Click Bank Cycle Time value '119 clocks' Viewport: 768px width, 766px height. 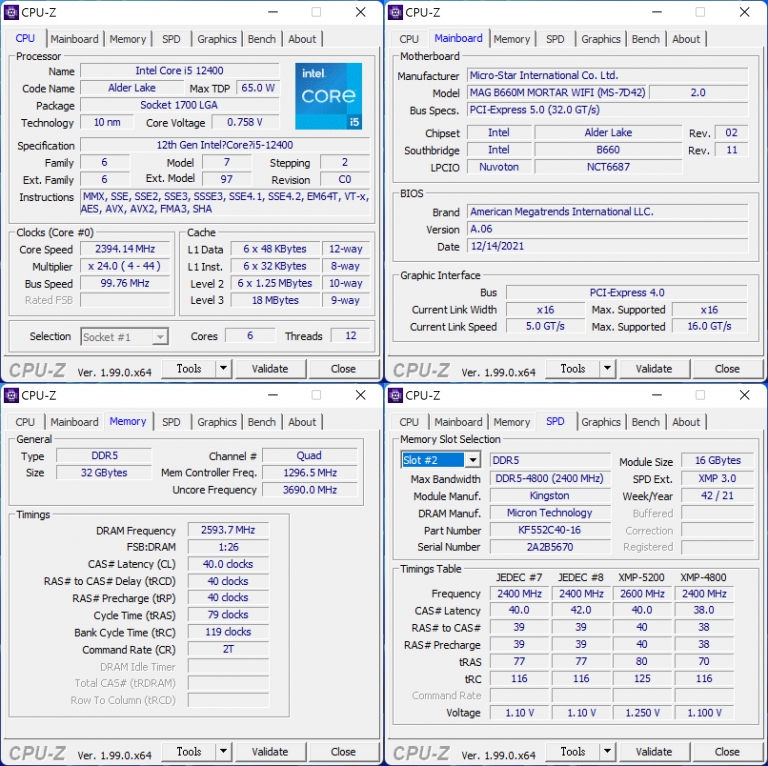[228, 632]
